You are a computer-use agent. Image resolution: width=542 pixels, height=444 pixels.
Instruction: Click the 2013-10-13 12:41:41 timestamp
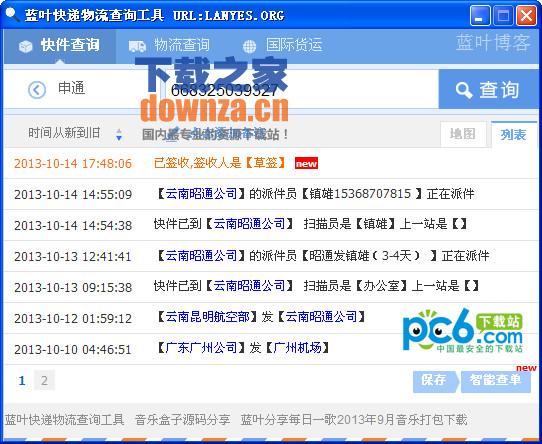73,257
